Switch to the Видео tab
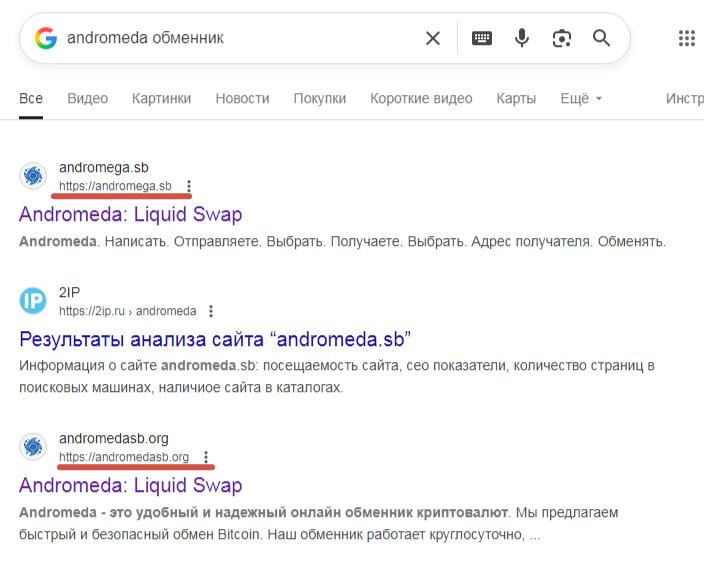The width and height of the screenshot is (704, 568). [88, 98]
